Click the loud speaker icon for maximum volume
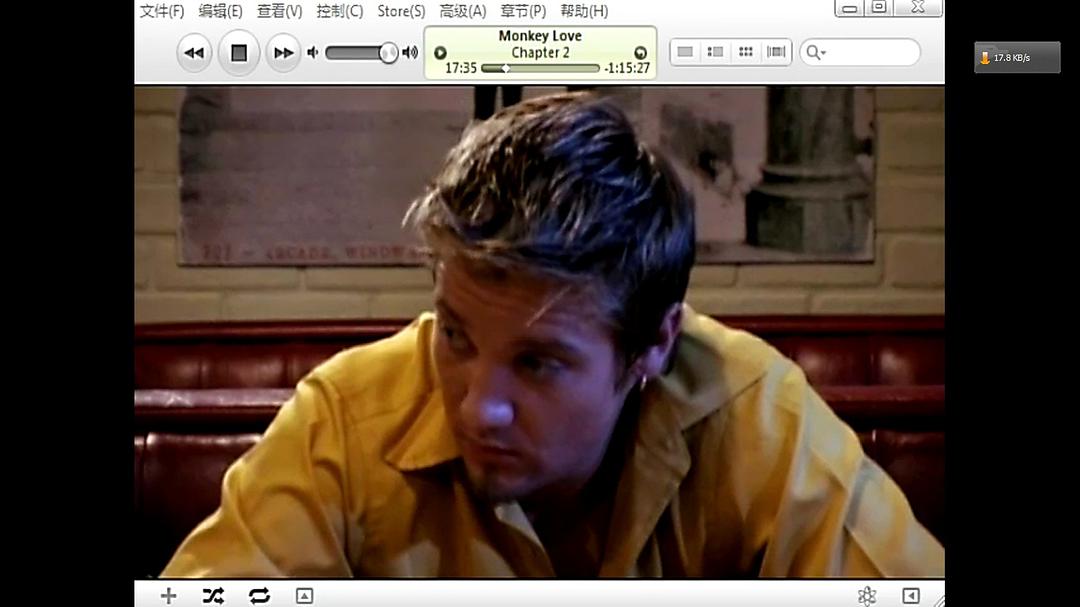This screenshot has height=607, width=1080. click(410, 52)
